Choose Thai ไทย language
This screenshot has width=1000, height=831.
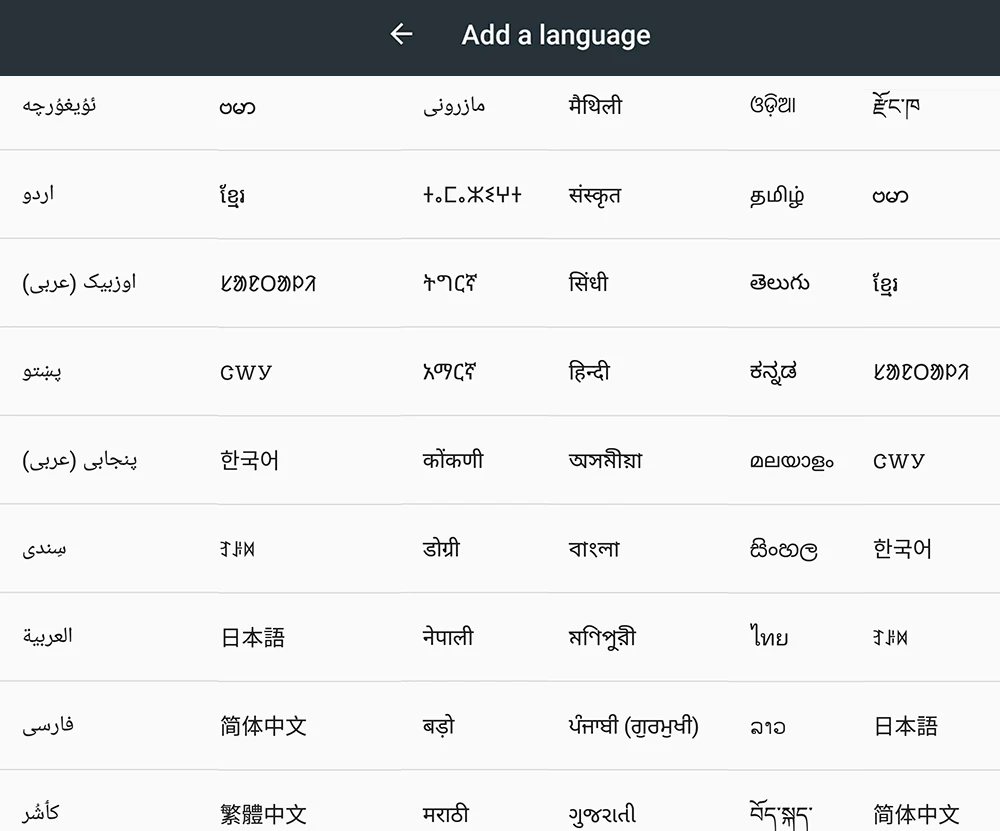[768, 636]
